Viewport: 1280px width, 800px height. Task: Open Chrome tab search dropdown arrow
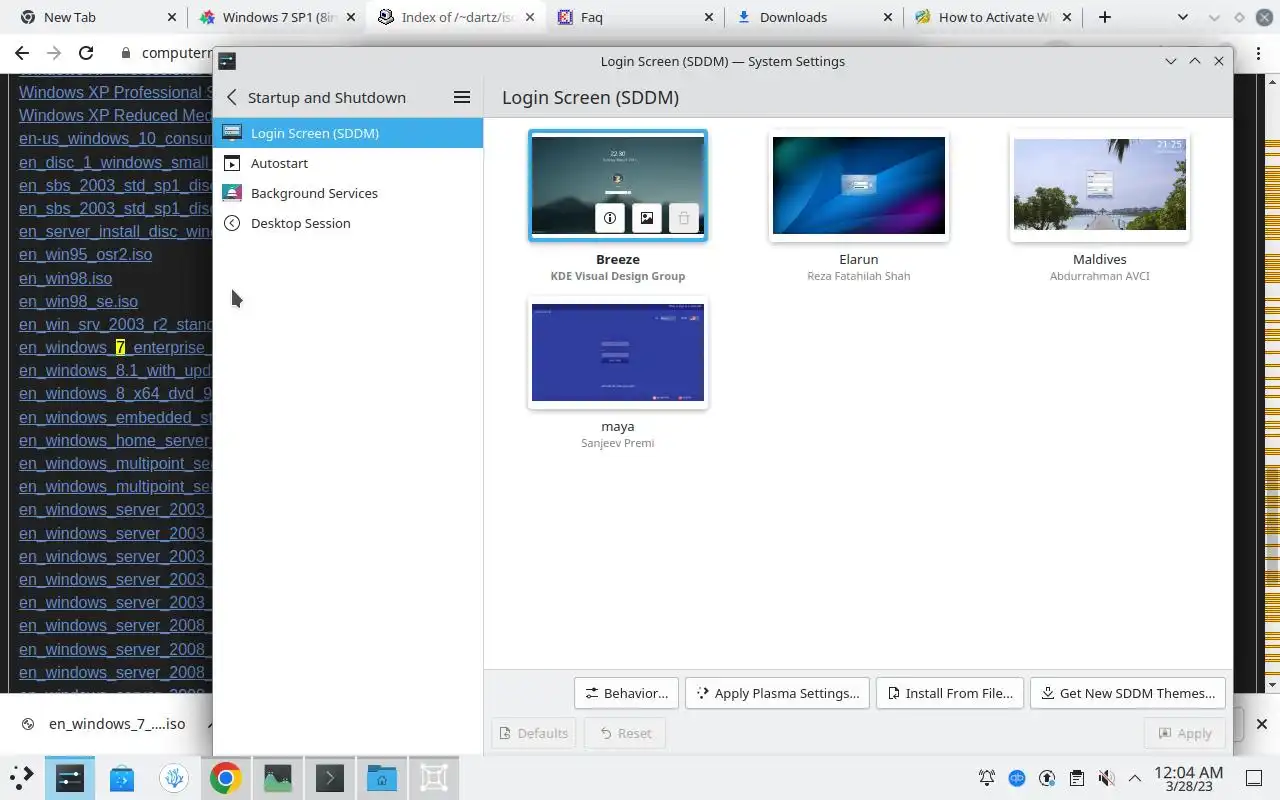coord(1183,17)
